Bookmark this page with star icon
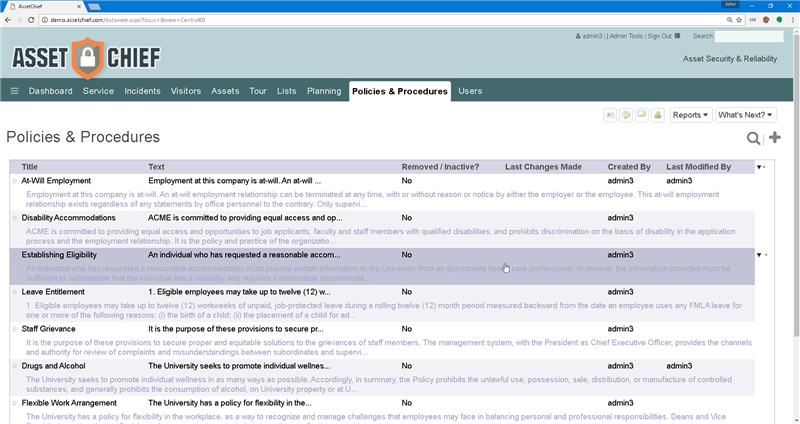 click(739, 20)
